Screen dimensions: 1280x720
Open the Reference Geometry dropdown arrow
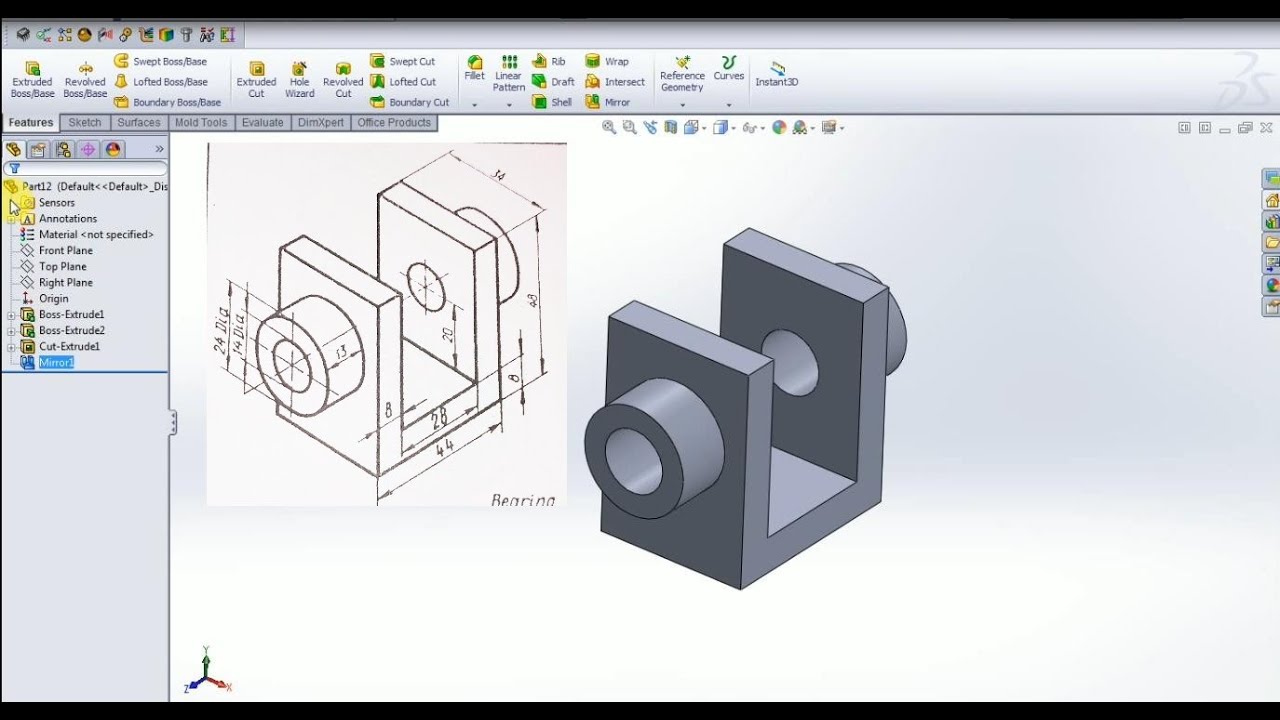click(682, 104)
